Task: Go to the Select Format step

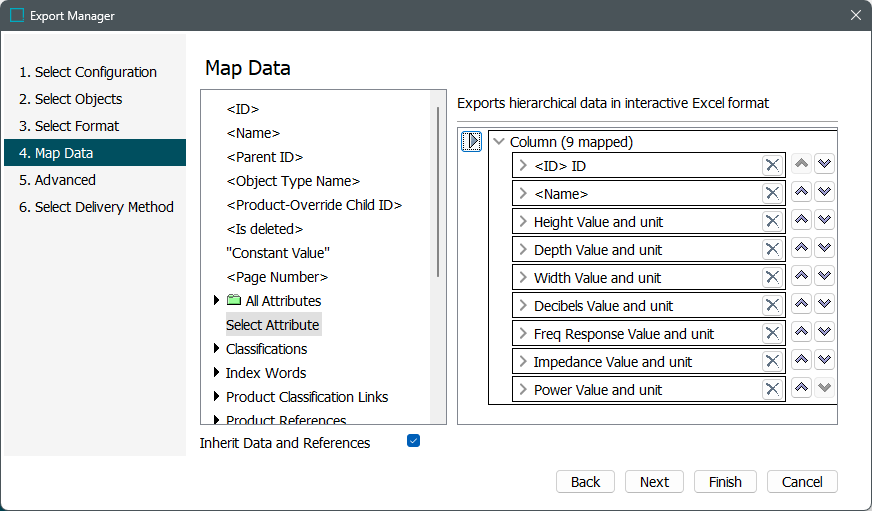Action: click(77, 126)
